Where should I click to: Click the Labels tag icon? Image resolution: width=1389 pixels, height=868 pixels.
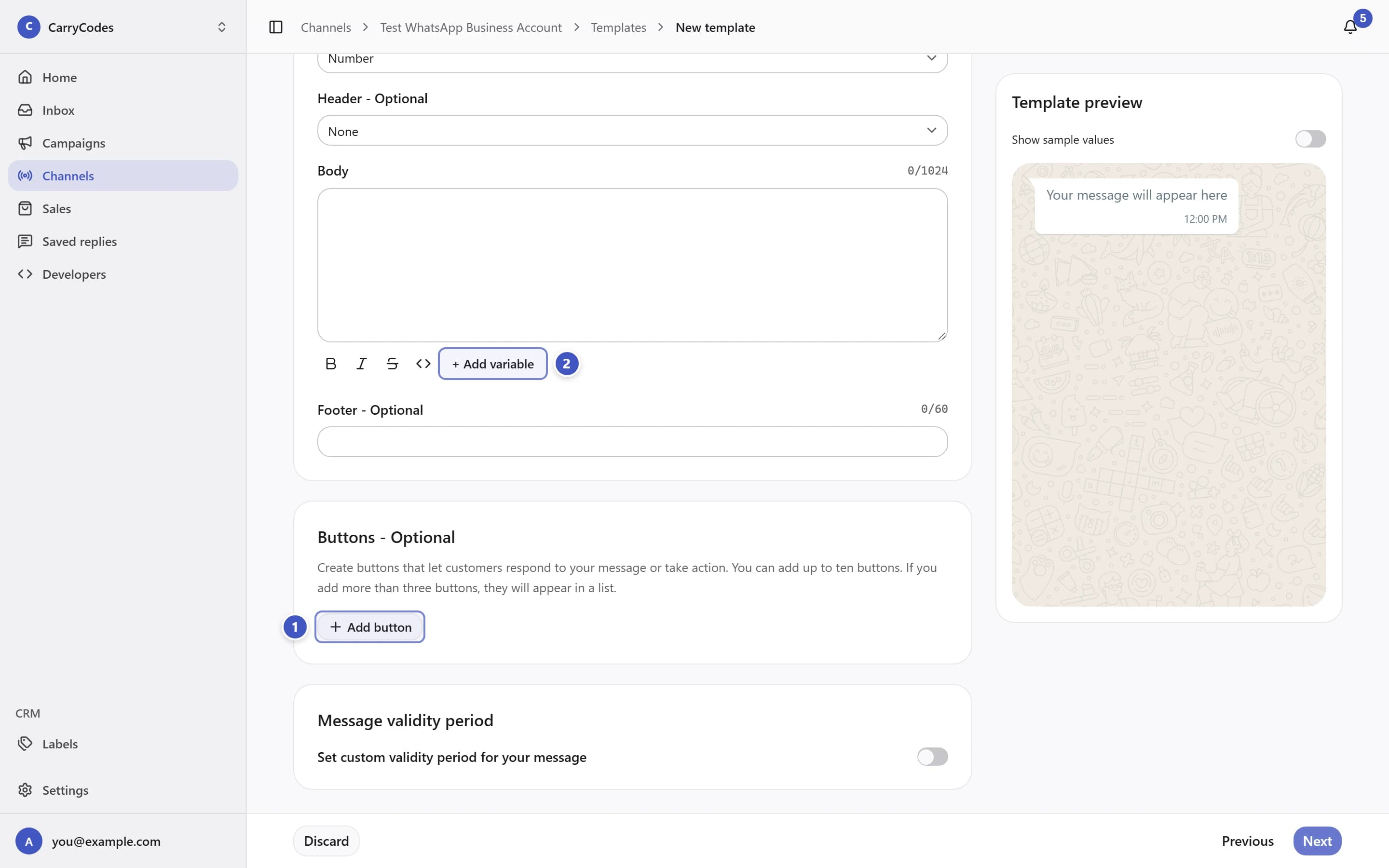click(25, 744)
